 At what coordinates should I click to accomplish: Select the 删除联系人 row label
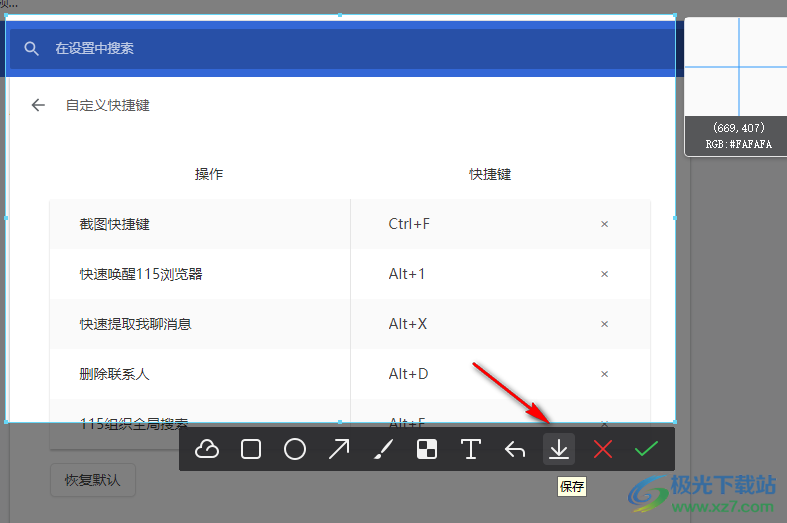click(114, 374)
